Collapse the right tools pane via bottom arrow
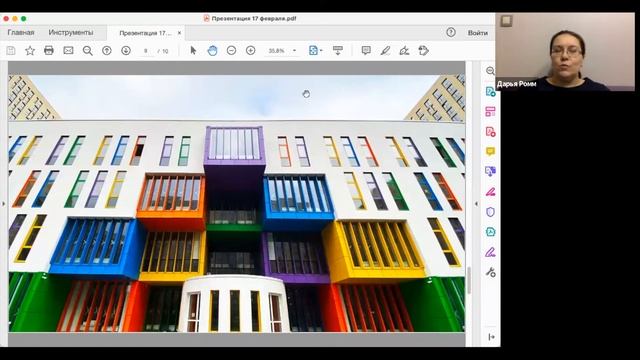Viewport: 640px width, 360px height. (x=491, y=337)
